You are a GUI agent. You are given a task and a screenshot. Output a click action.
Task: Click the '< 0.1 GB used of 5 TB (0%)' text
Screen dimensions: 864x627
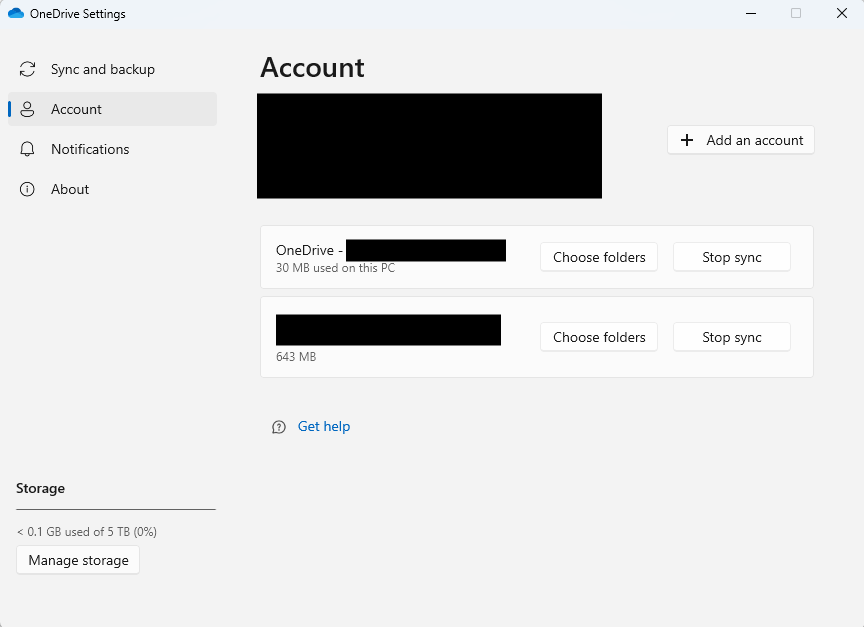(87, 532)
